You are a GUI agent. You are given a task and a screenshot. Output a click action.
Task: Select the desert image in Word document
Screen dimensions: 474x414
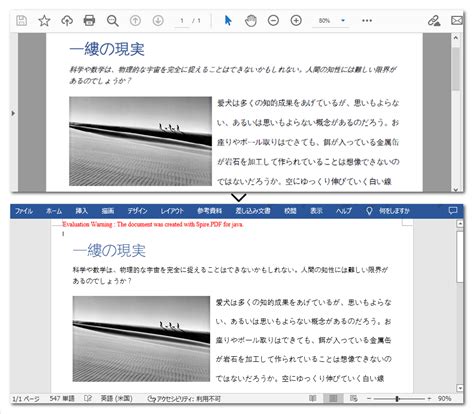pos(141,339)
